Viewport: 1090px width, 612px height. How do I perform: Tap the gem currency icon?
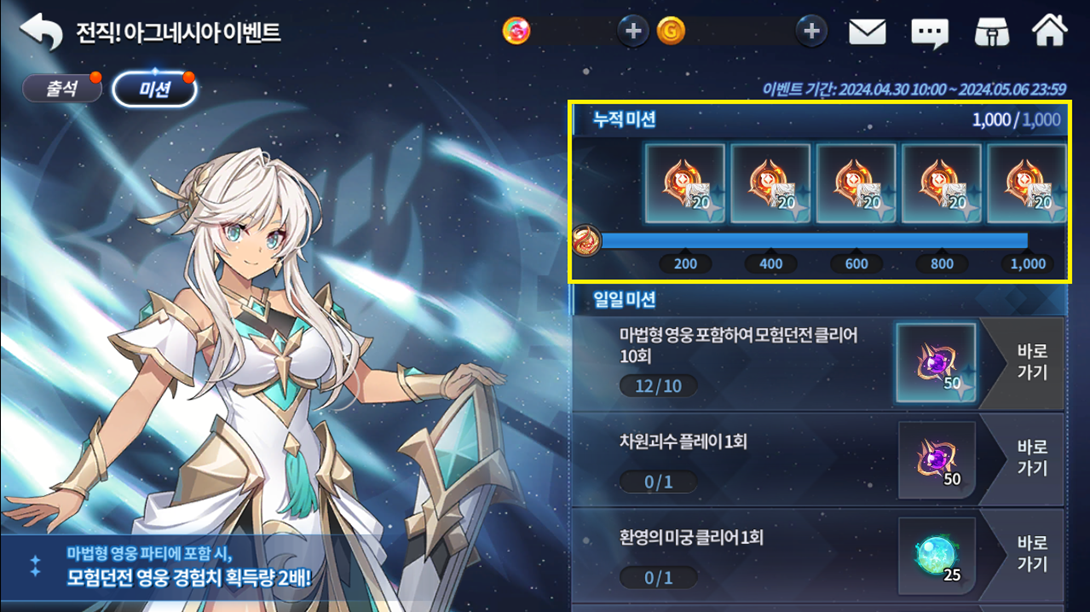point(516,31)
